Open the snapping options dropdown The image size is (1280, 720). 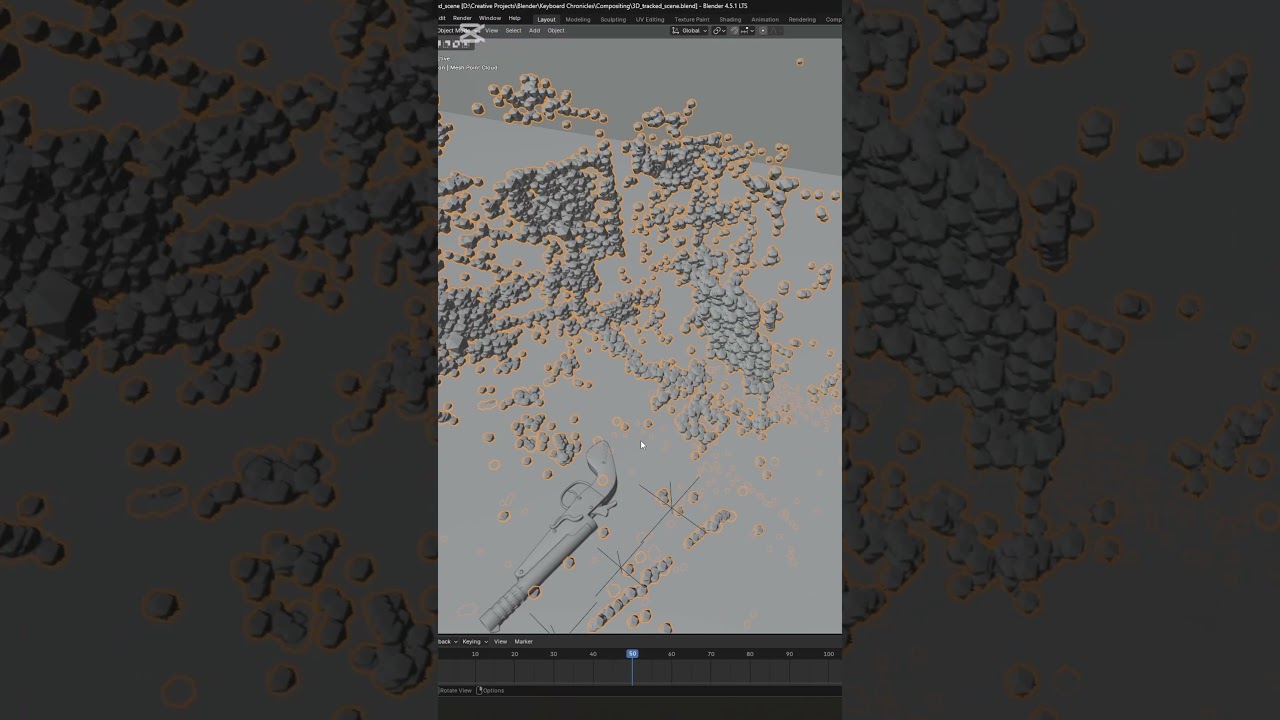(x=747, y=31)
